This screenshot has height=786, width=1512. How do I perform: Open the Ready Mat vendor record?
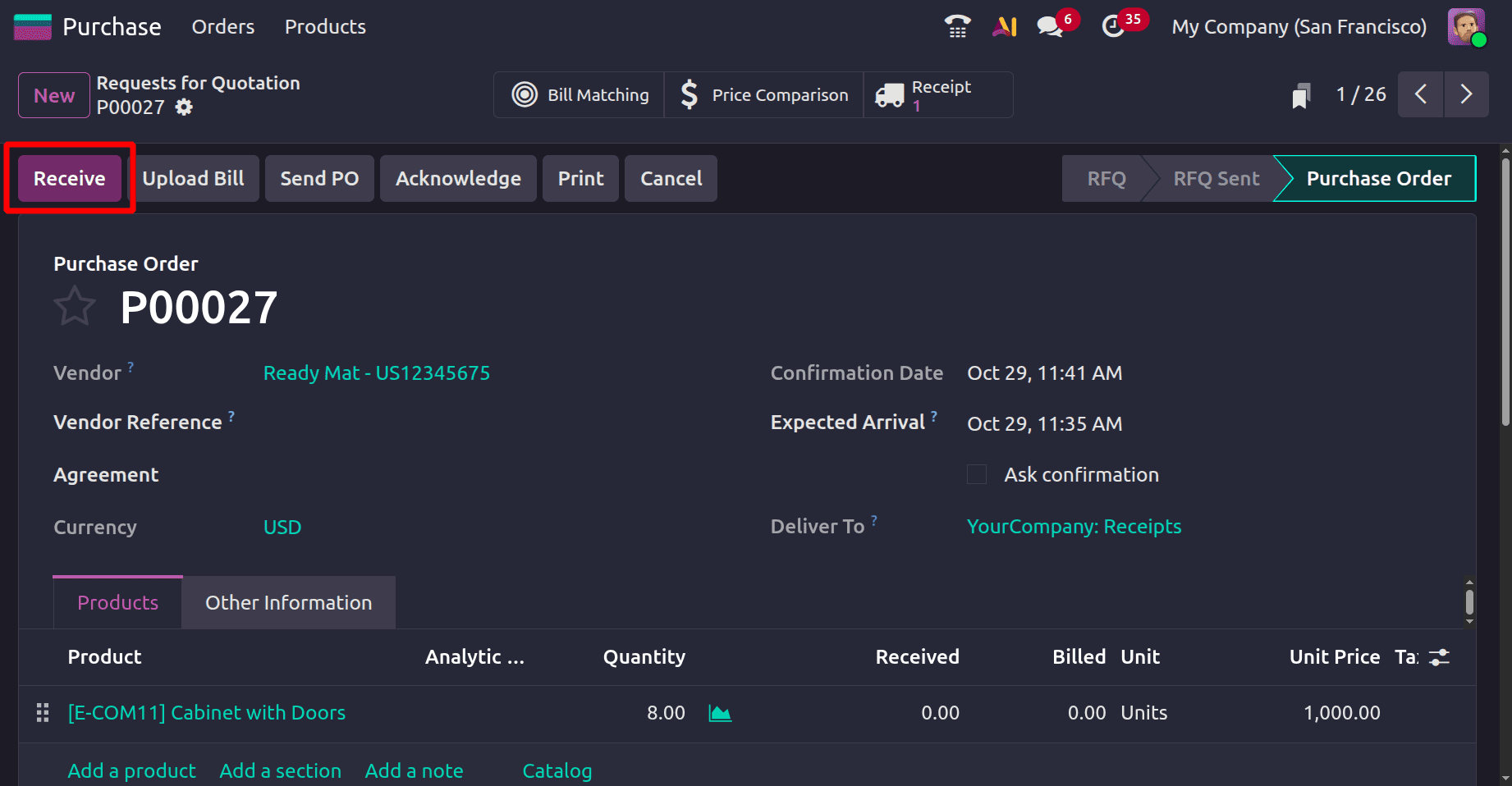376,372
